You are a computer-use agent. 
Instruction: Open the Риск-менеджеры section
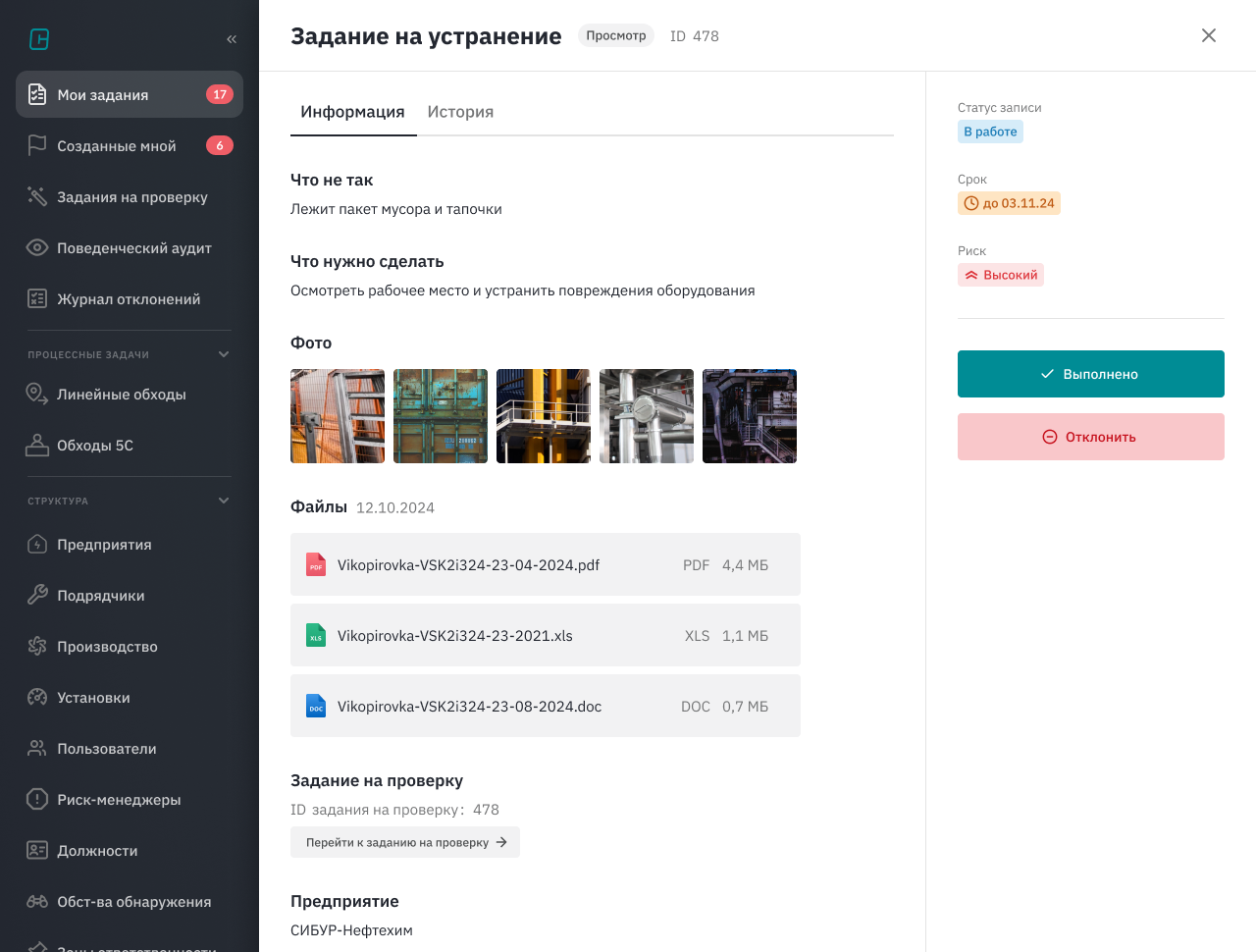coord(130,799)
